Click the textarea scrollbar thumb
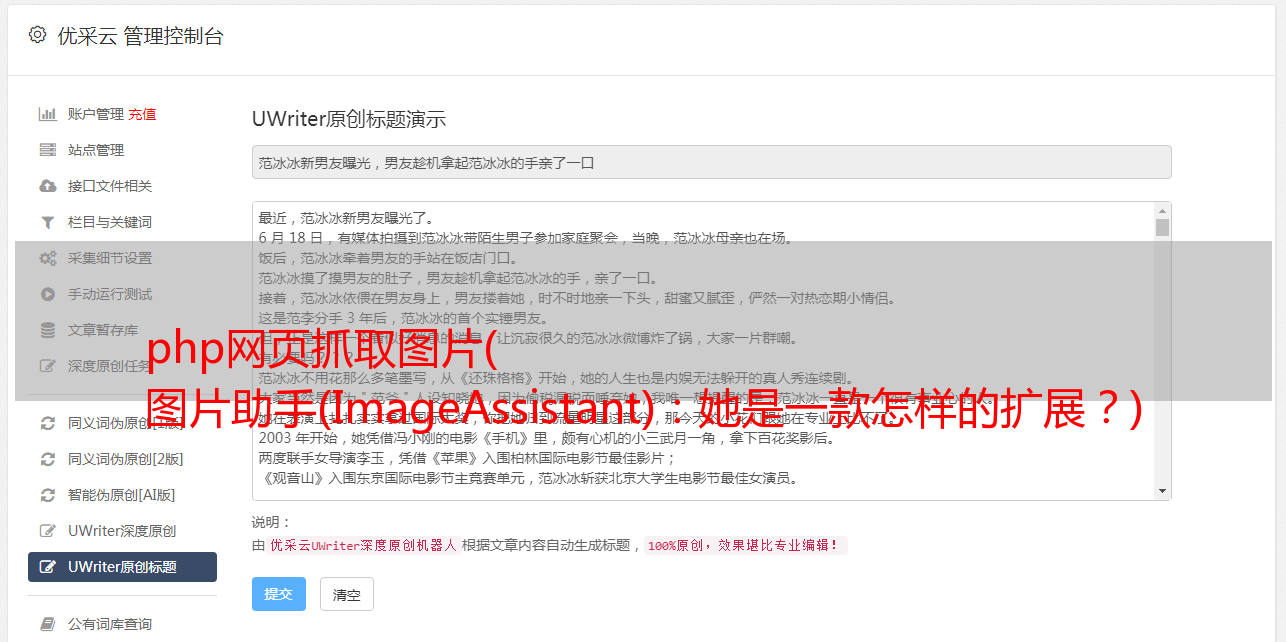1286x642 pixels. (x=1162, y=227)
